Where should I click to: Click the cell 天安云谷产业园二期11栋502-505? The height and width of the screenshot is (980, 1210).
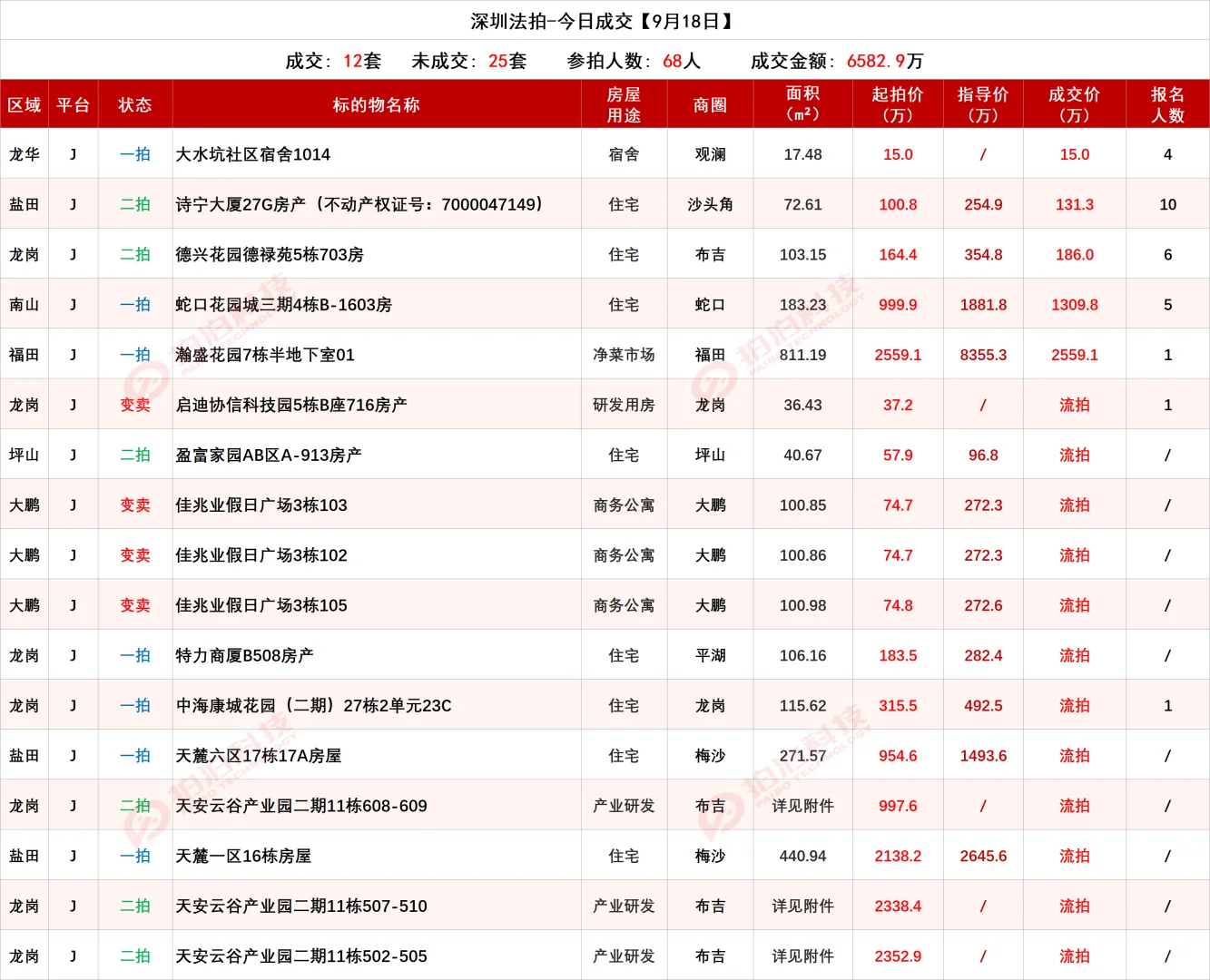point(377,955)
